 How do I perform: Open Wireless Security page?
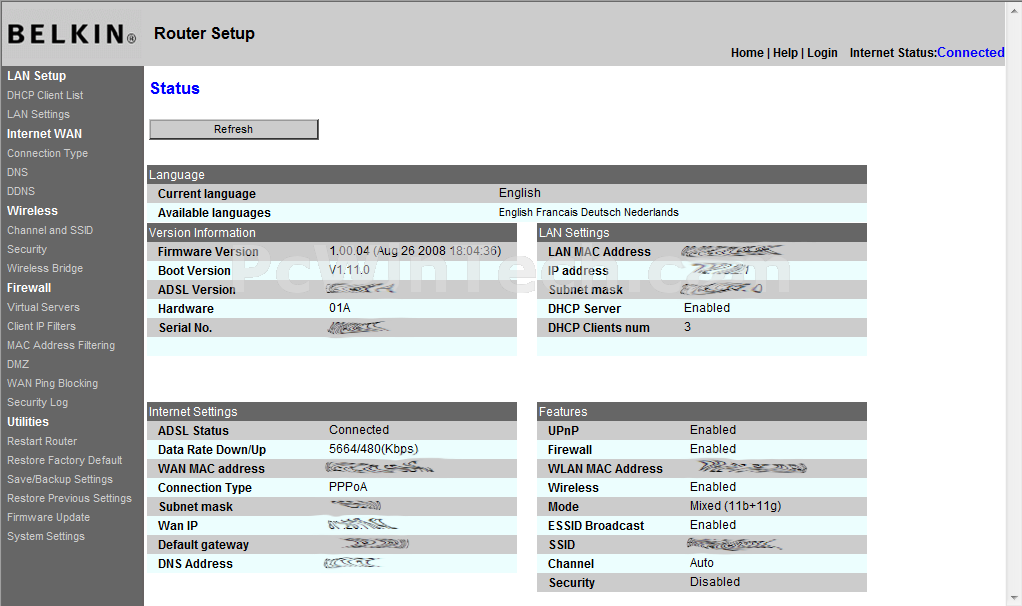(x=27, y=249)
